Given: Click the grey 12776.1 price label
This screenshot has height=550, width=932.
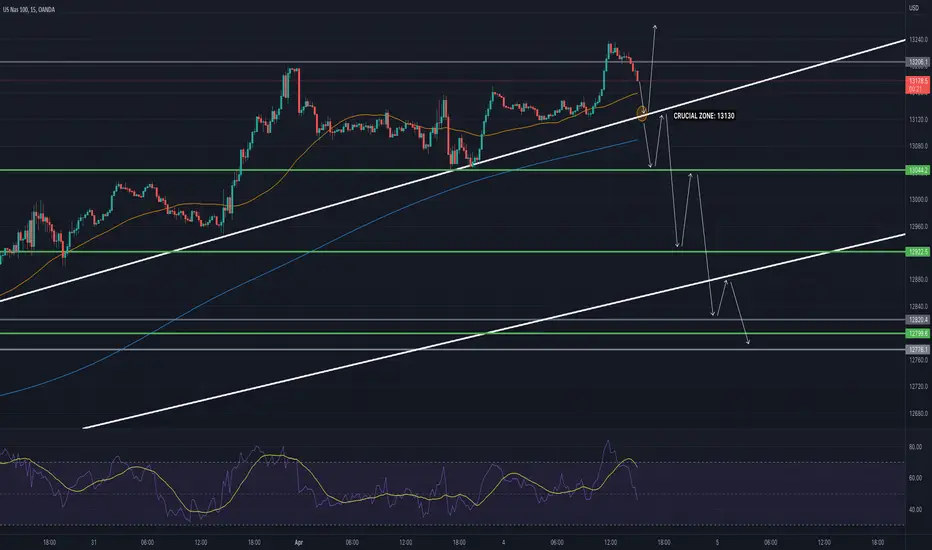Looking at the screenshot, I should (918, 350).
